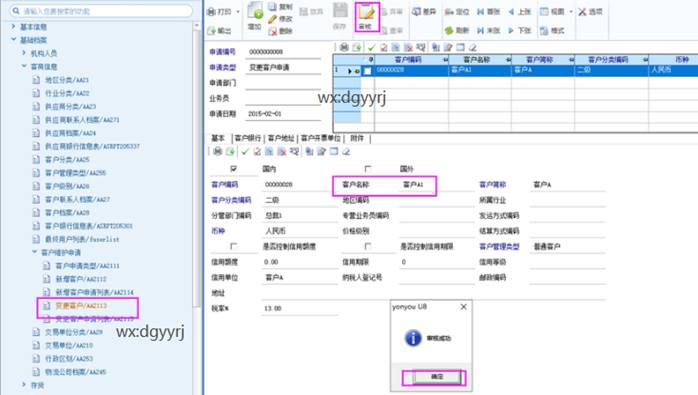
Task: Collapse the 基础档案 tree node
Action: (13, 40)
